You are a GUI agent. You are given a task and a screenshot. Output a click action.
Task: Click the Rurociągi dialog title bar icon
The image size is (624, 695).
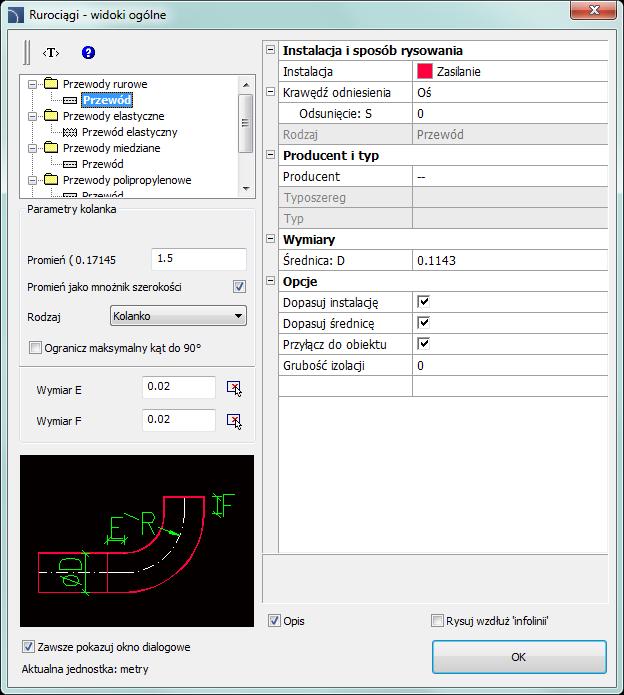point(16,15)
